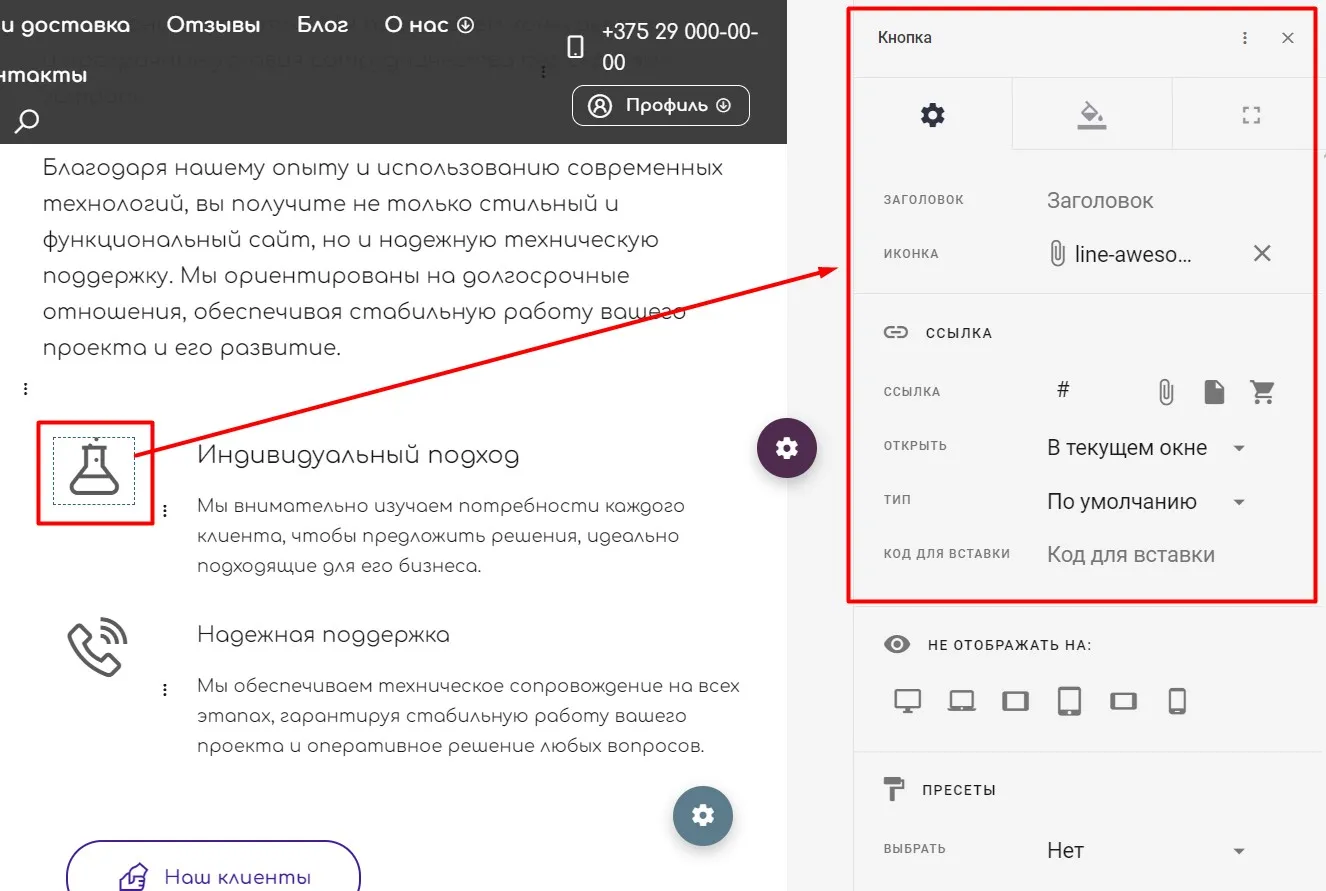Click the Наш клиенты button
The height and width of the screenshot is (891, 1326).
(213, 877)
